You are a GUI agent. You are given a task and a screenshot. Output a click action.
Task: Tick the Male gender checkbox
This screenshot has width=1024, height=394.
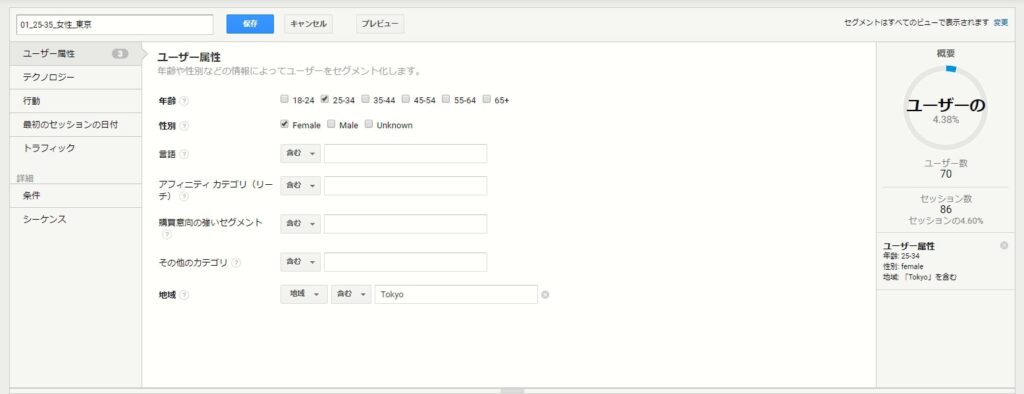coord(331,124)
